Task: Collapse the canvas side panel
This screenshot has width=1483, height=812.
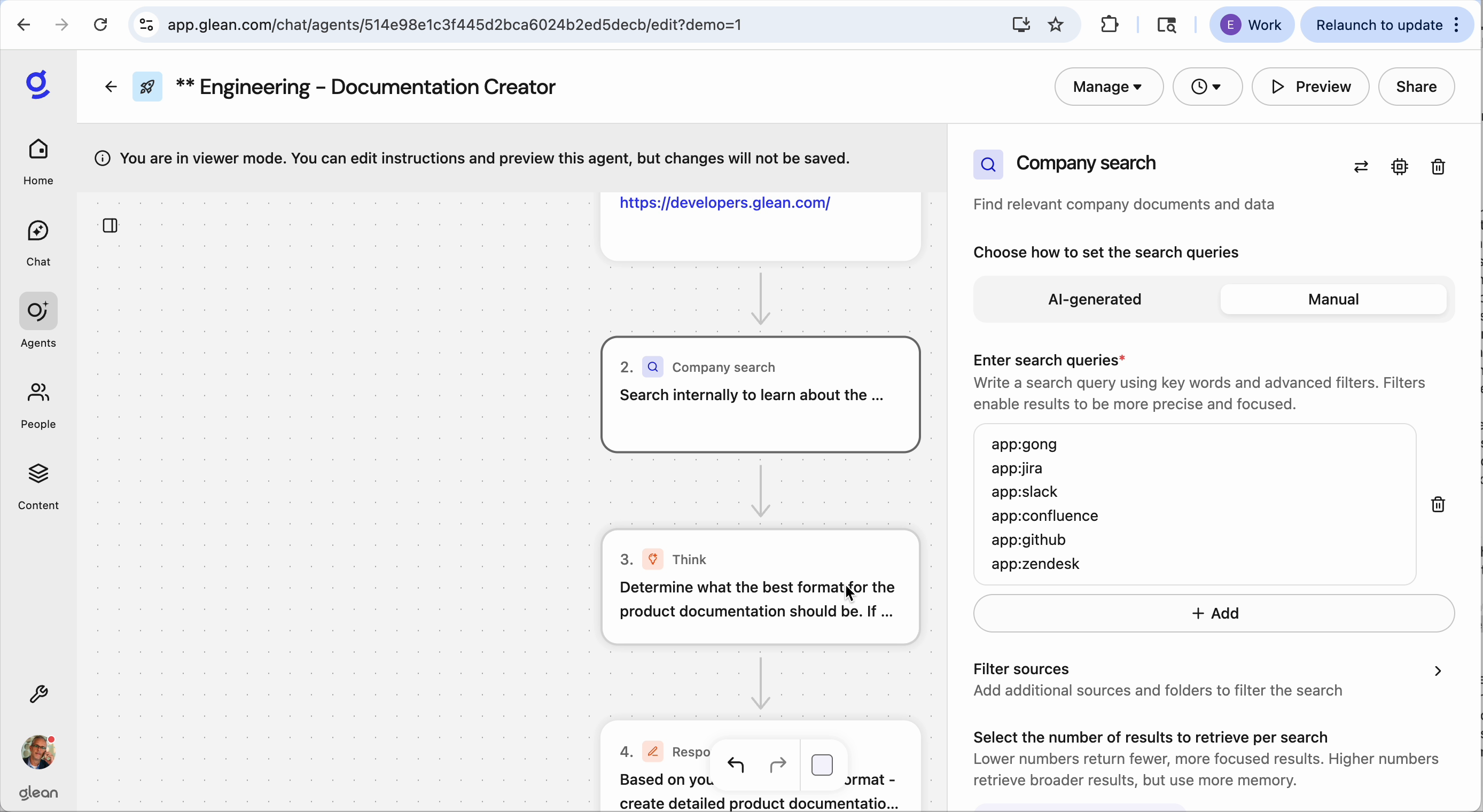Action: tap(110, 225)
